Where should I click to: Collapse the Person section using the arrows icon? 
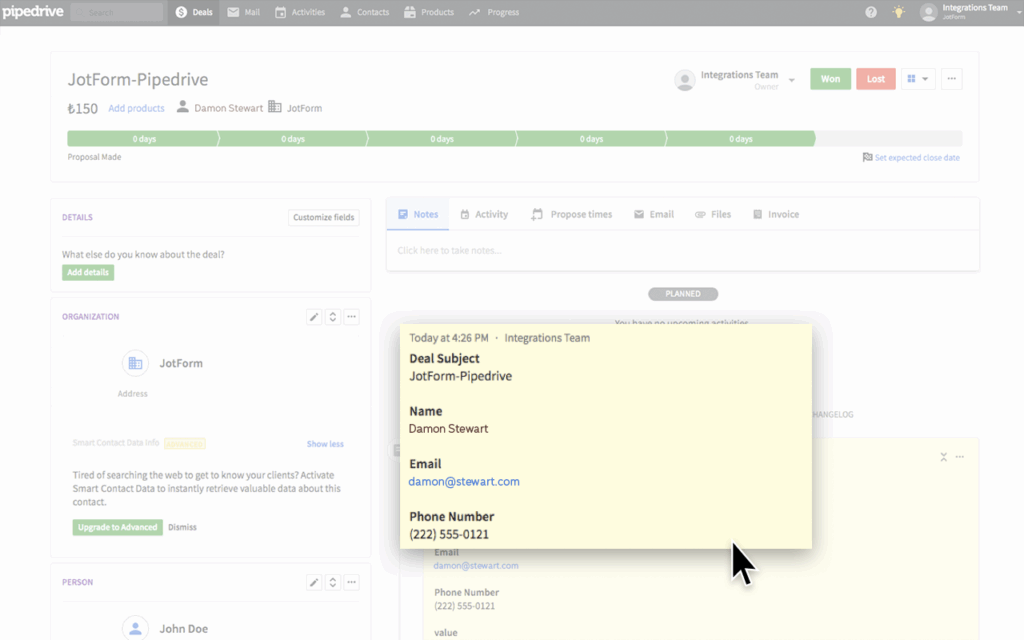point(332,582)
